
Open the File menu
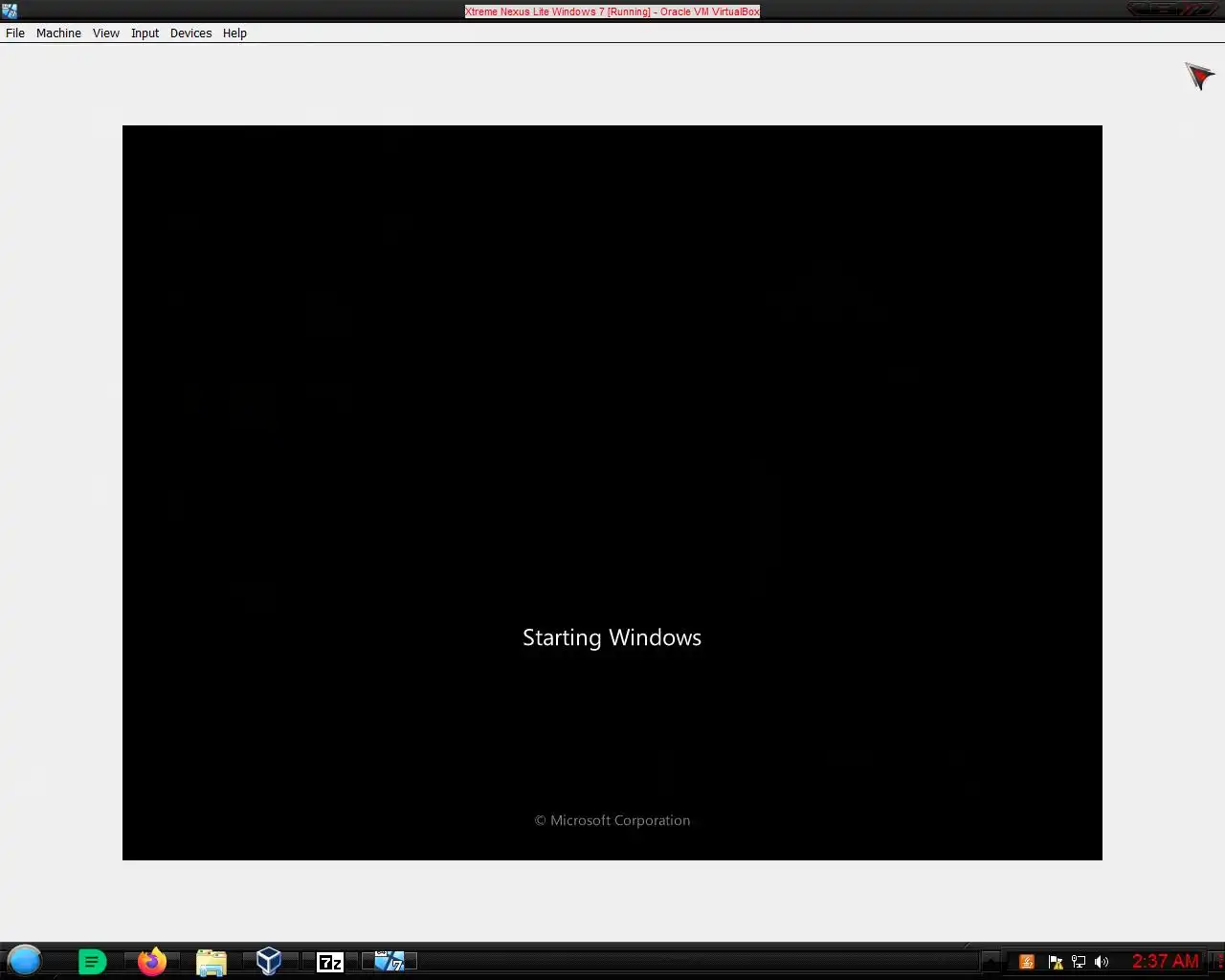click(x=15, y=33)
